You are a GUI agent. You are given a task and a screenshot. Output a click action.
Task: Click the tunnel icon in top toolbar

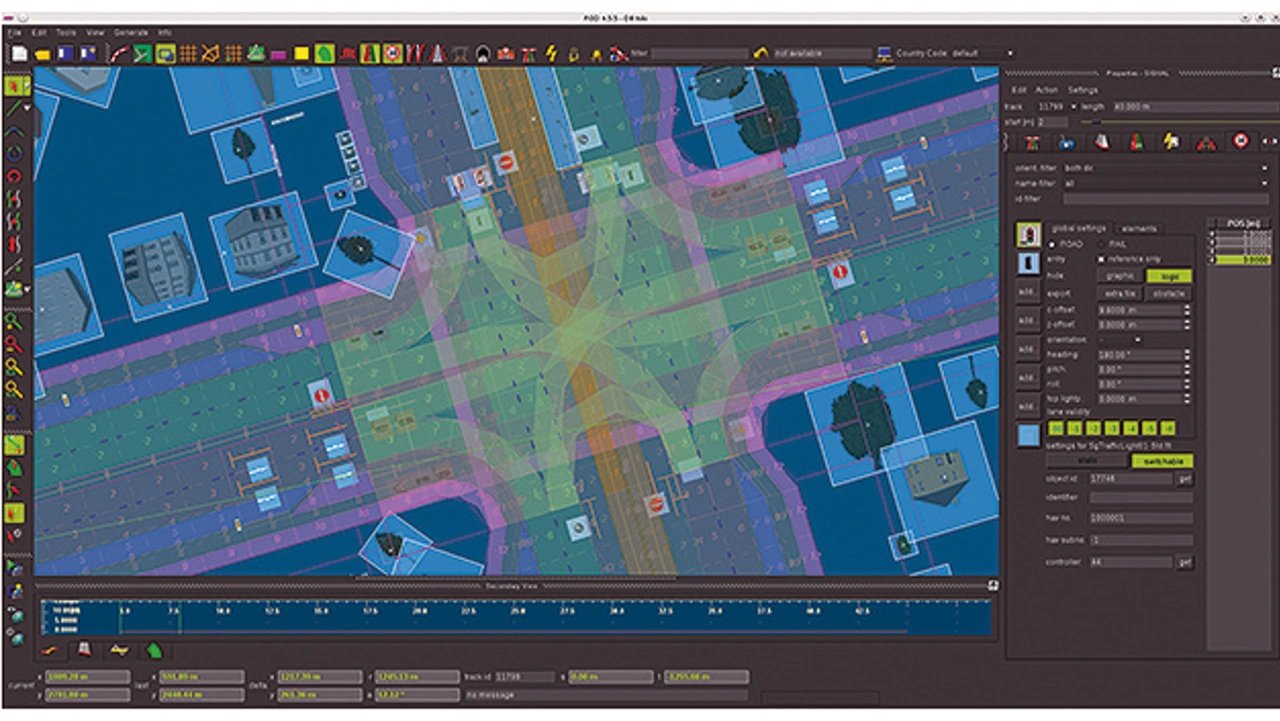(x=483, y=54)
